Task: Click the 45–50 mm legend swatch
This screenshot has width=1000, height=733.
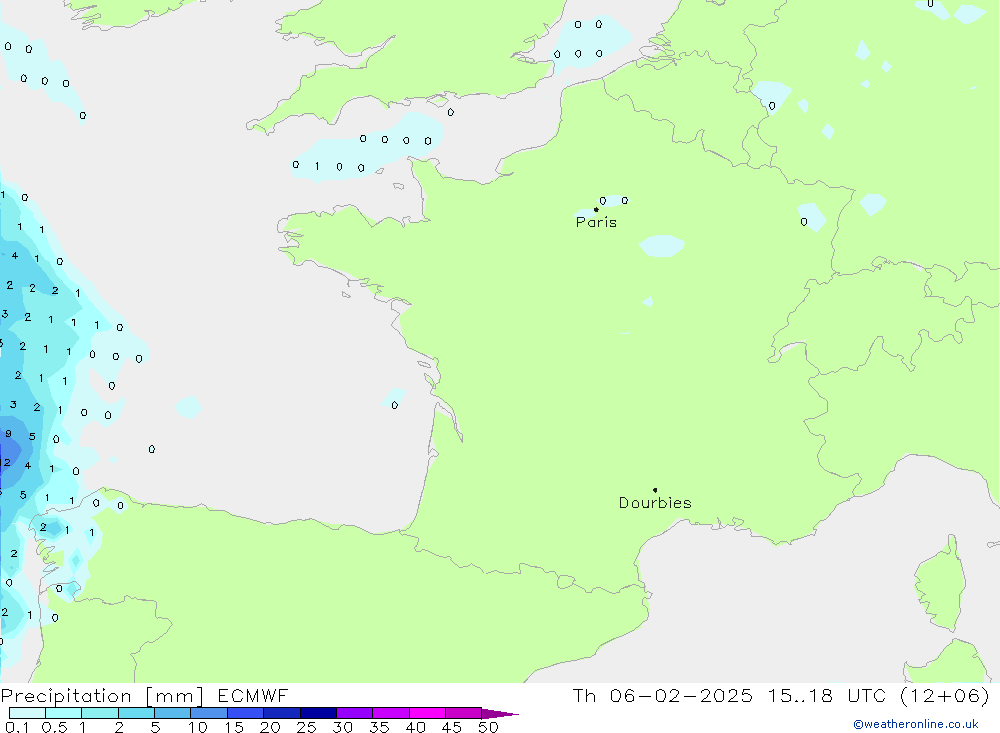Action: point(463,713)
